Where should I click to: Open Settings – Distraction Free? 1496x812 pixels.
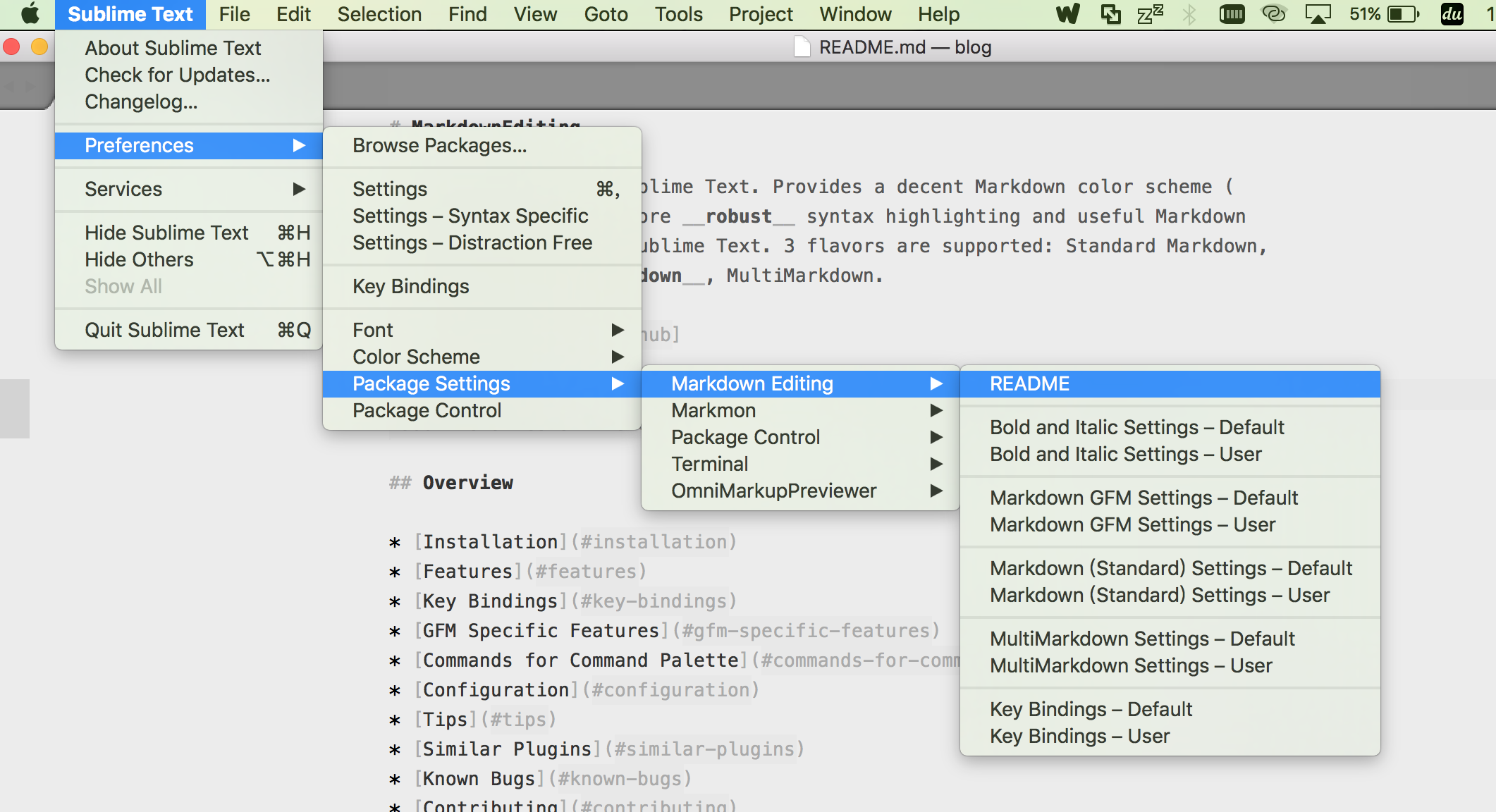pyautogui.click(x=482, y=242)
